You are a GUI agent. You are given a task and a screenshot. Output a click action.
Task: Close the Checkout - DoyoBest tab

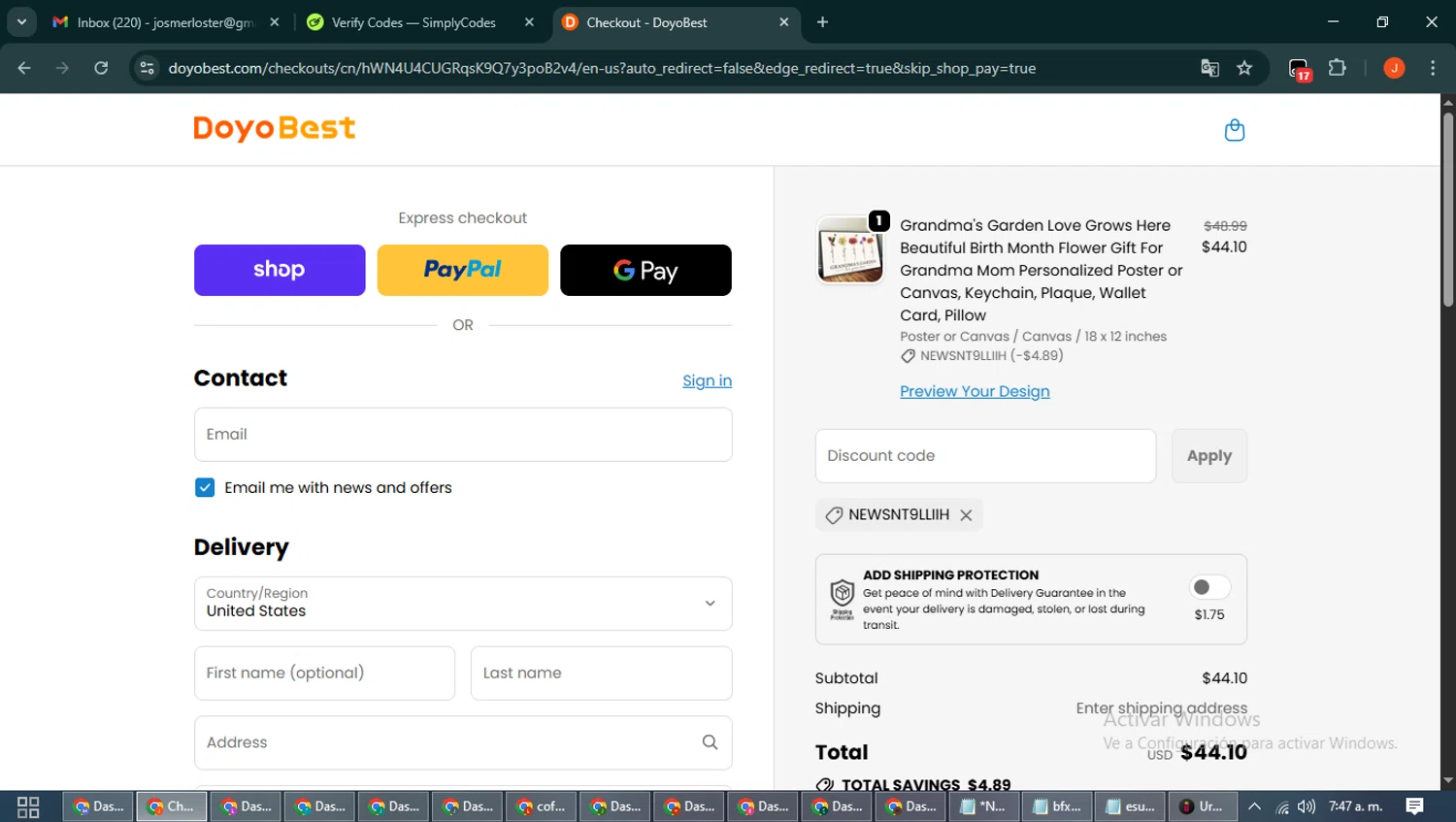(784, 22)
